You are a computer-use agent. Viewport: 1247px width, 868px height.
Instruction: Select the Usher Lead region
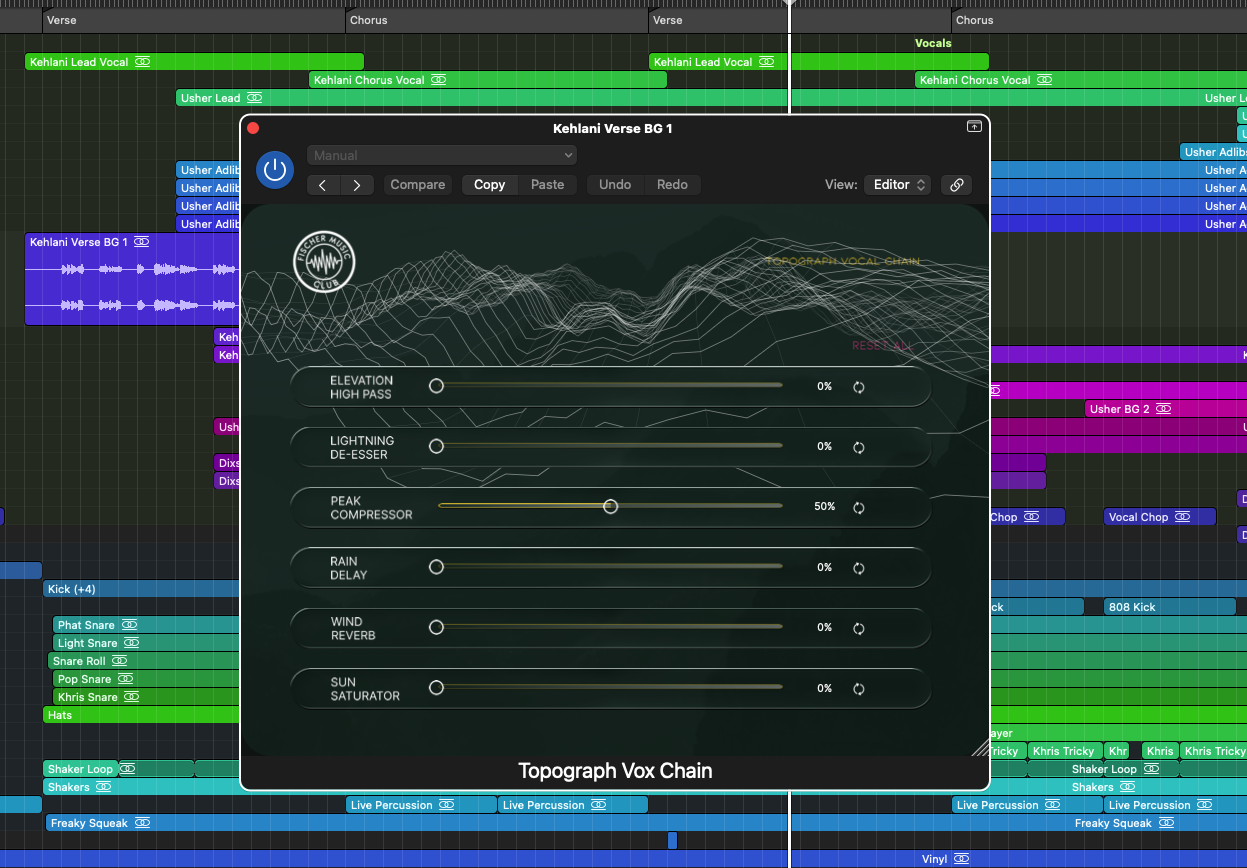pos(711,98)
